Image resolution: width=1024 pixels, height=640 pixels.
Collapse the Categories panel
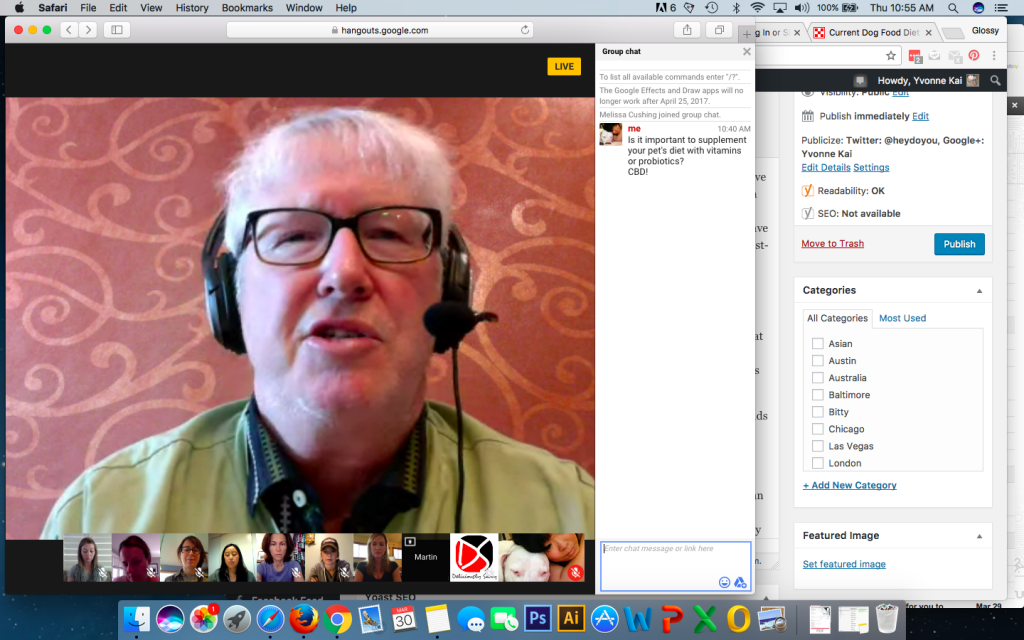979,291
